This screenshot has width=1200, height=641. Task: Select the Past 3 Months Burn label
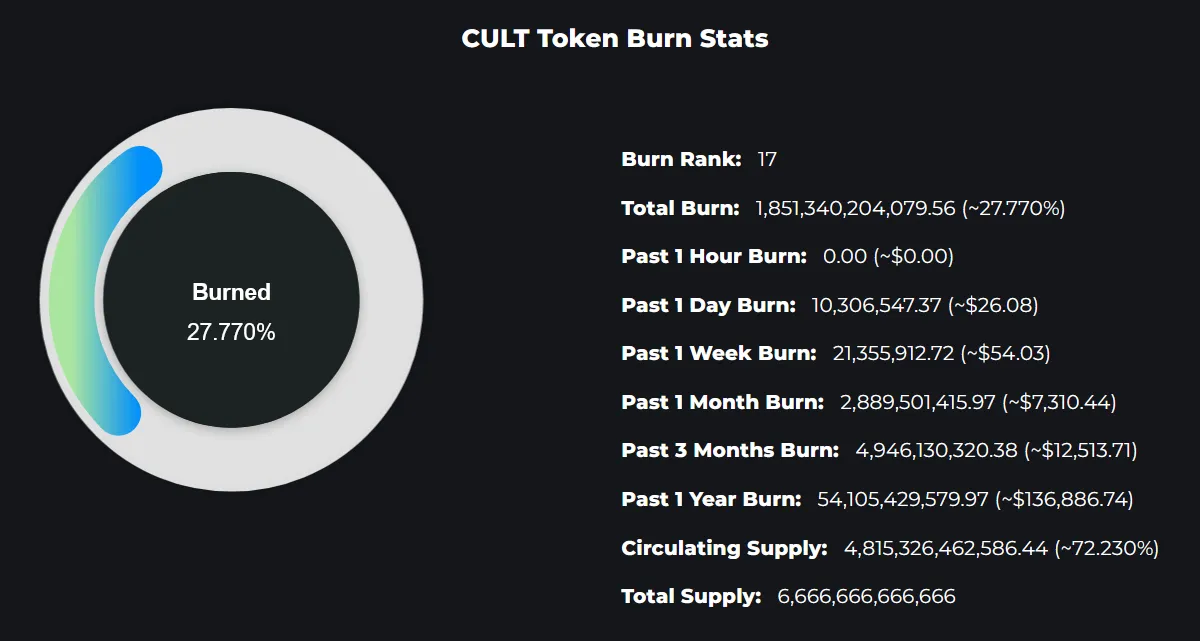click(730, 450)
